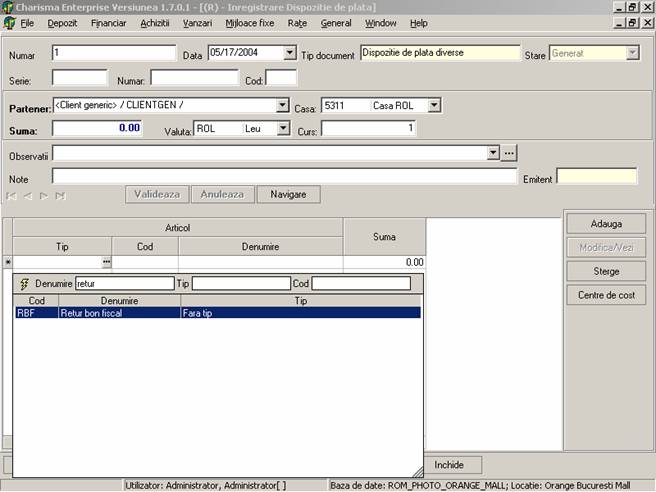656x492 pixels.
Task: Open the Window menu
Action: (380, 23)
